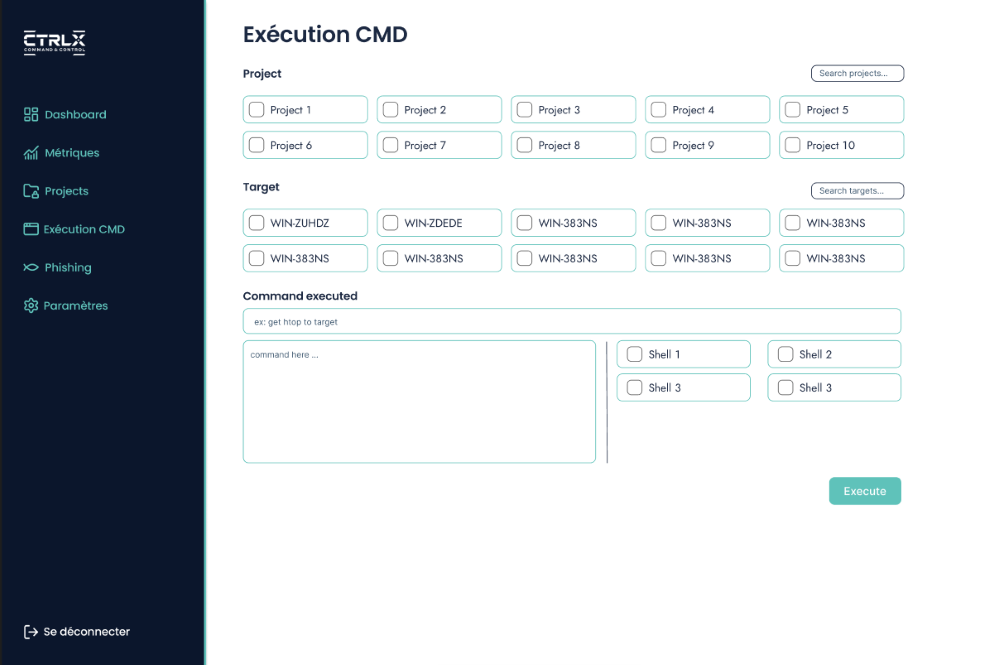Click the Paramètres gear icon
The image size is (1000, 665).
[x=31, y=306]
